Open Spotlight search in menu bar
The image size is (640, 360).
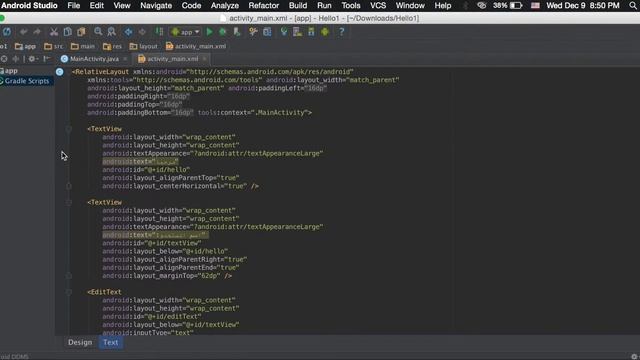[x=633, y=6]
